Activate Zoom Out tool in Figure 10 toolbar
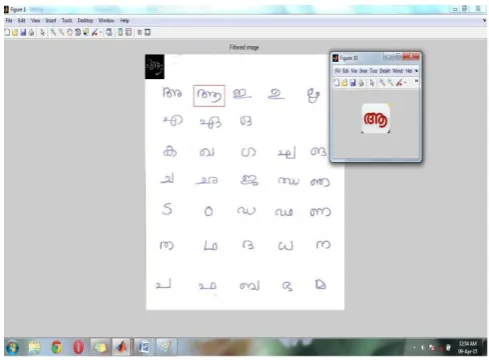 coord(390,83)
